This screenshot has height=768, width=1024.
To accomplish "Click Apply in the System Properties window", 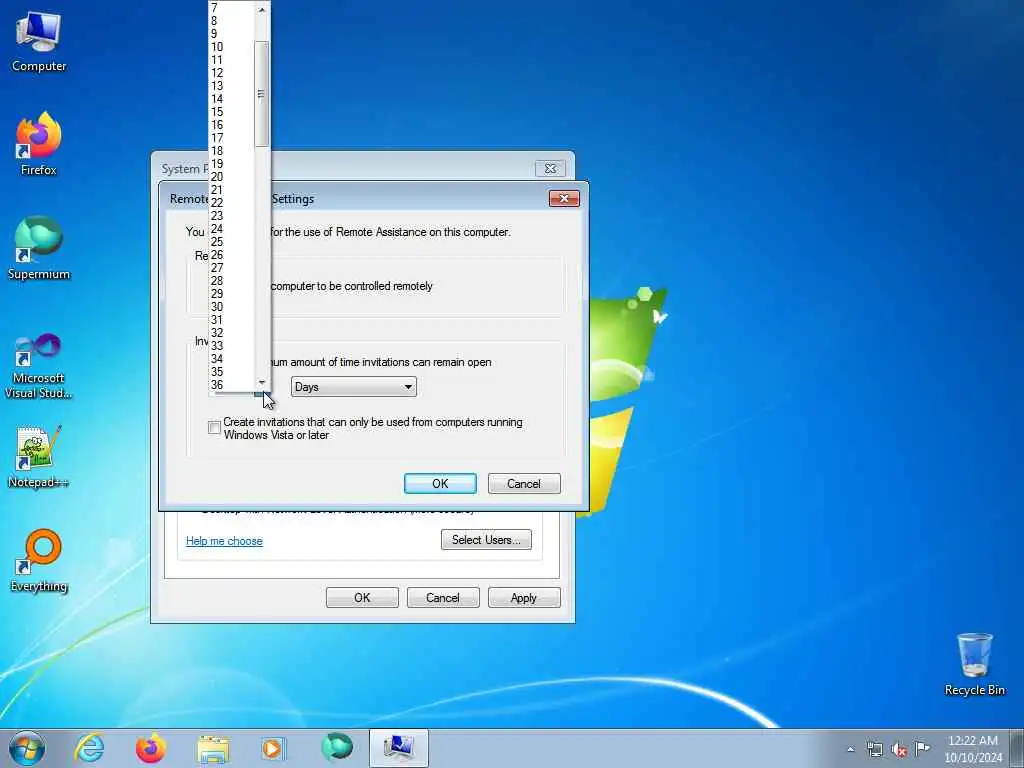I will click(x=524, y=598).
